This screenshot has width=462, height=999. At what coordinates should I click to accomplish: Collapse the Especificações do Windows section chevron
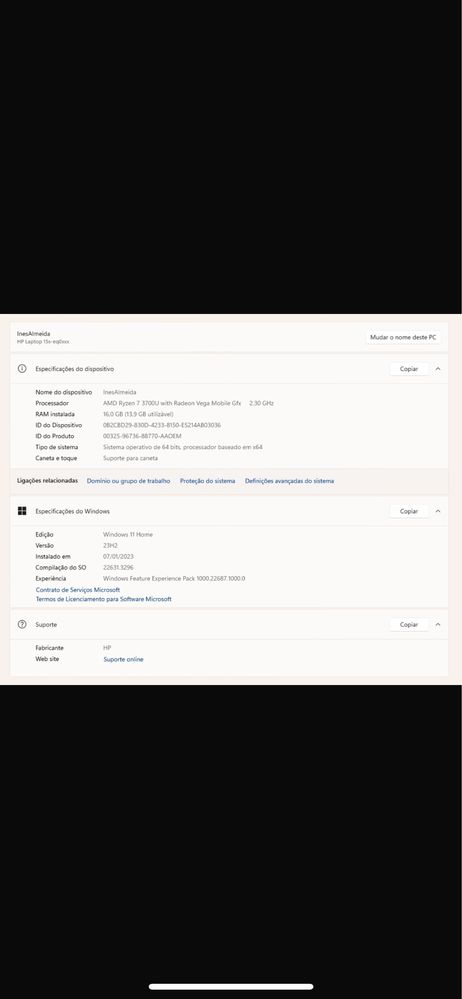[438, 511]
